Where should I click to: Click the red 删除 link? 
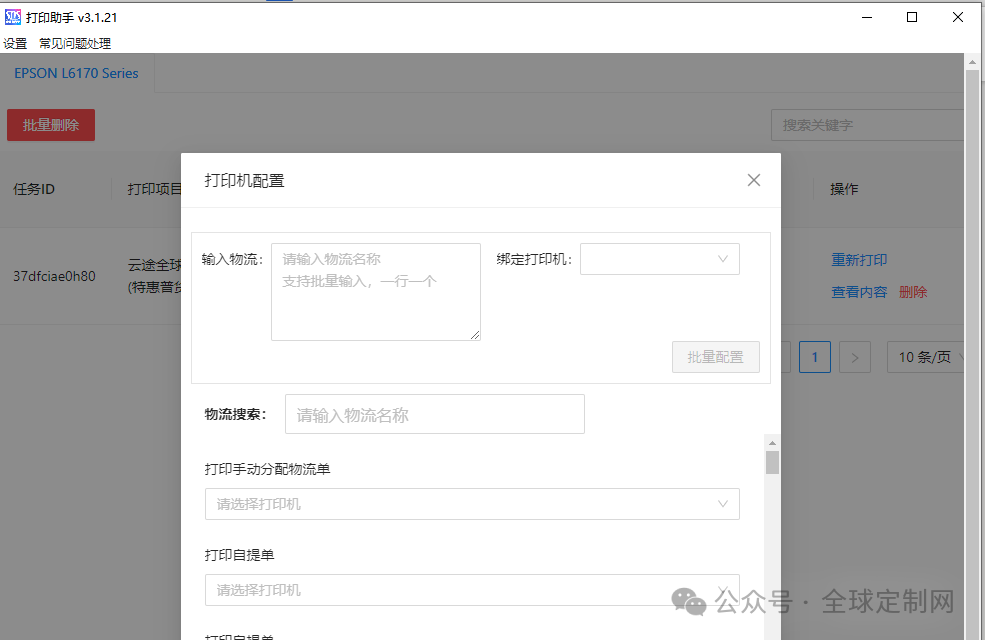click(x=912, y=291)
